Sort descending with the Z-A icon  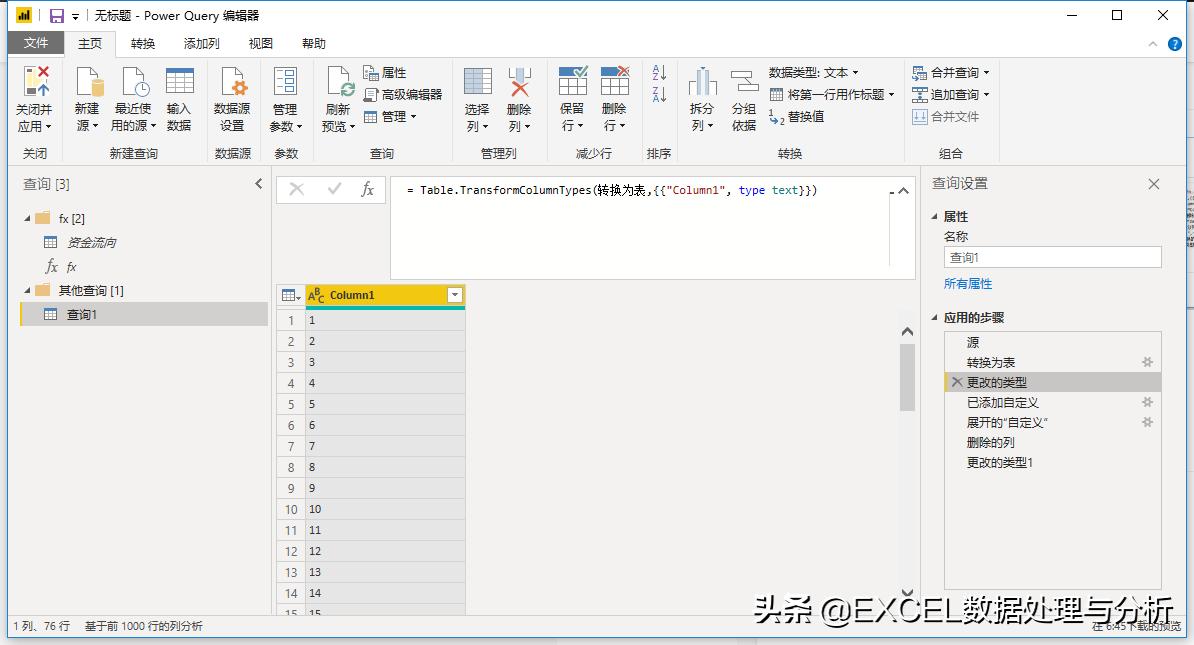point(659,94)
